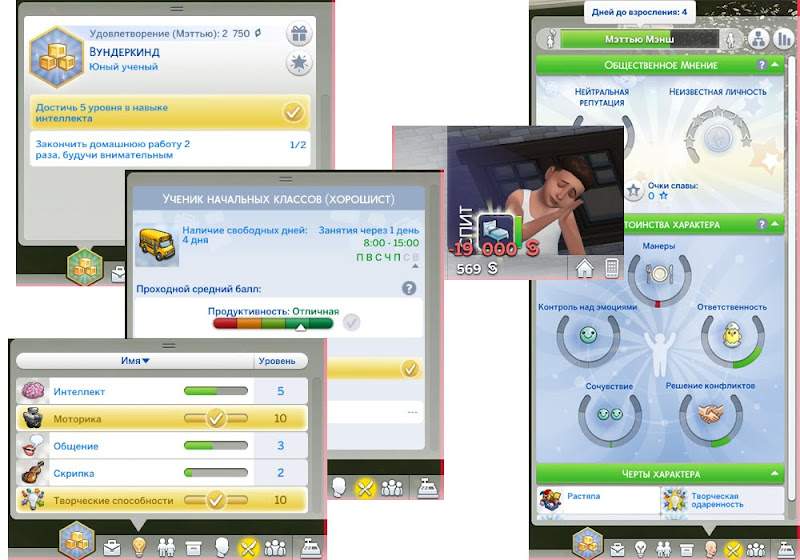
Task: Open help for Общественное мнение section
Action: click(x=762, y=65)
